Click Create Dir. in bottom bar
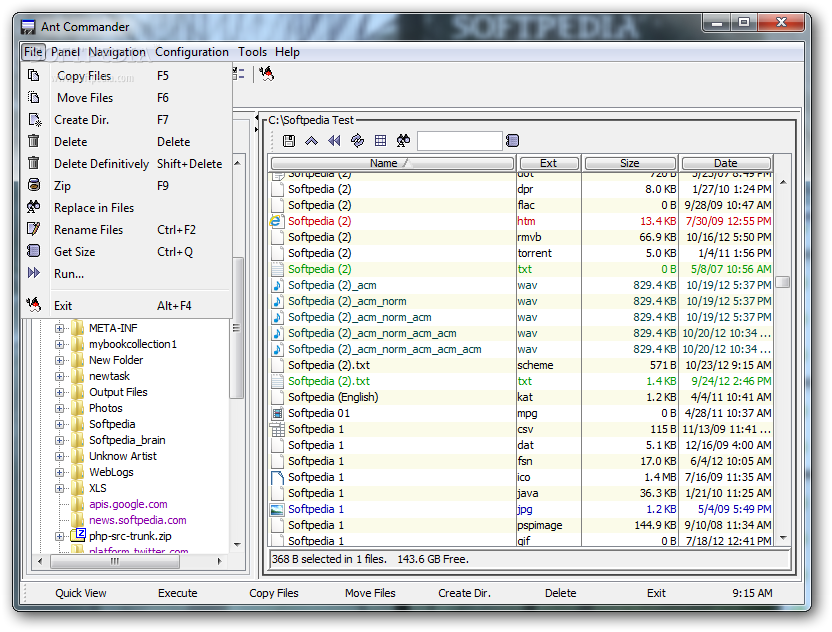832x632 pixels. tap(464, 593)
